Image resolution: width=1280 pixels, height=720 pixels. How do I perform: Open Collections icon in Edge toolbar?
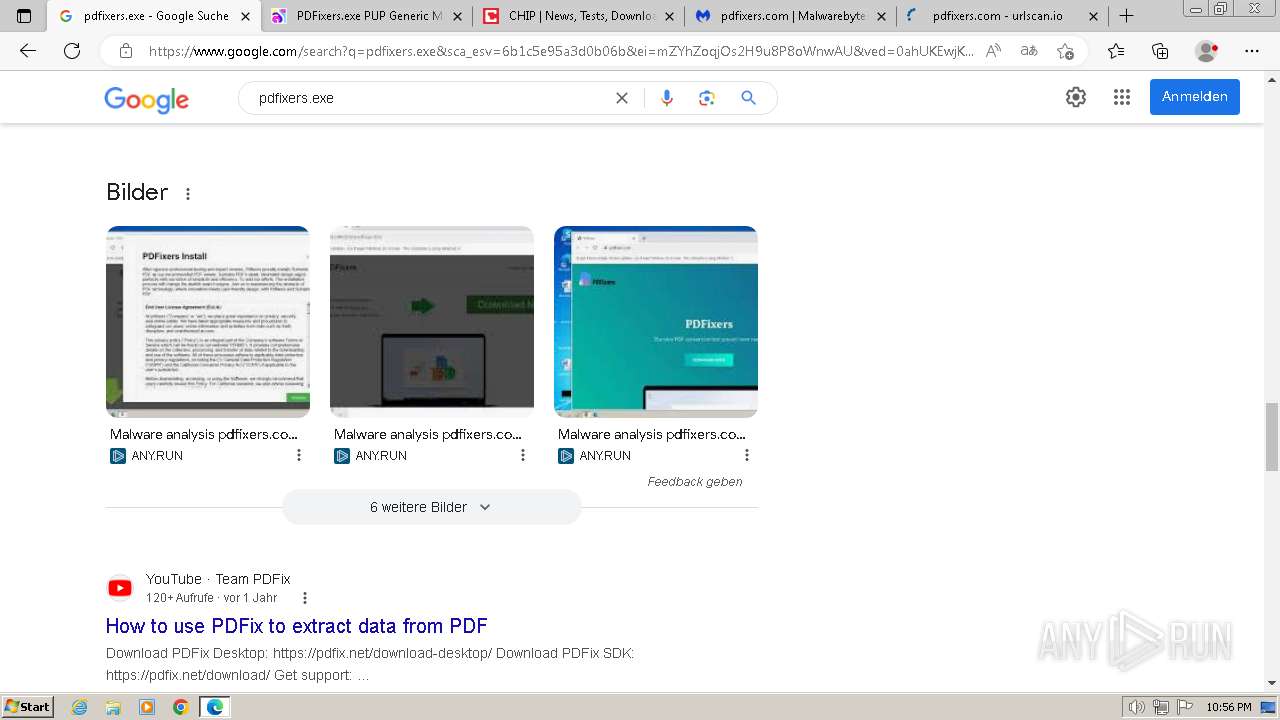pos(1160,51)
